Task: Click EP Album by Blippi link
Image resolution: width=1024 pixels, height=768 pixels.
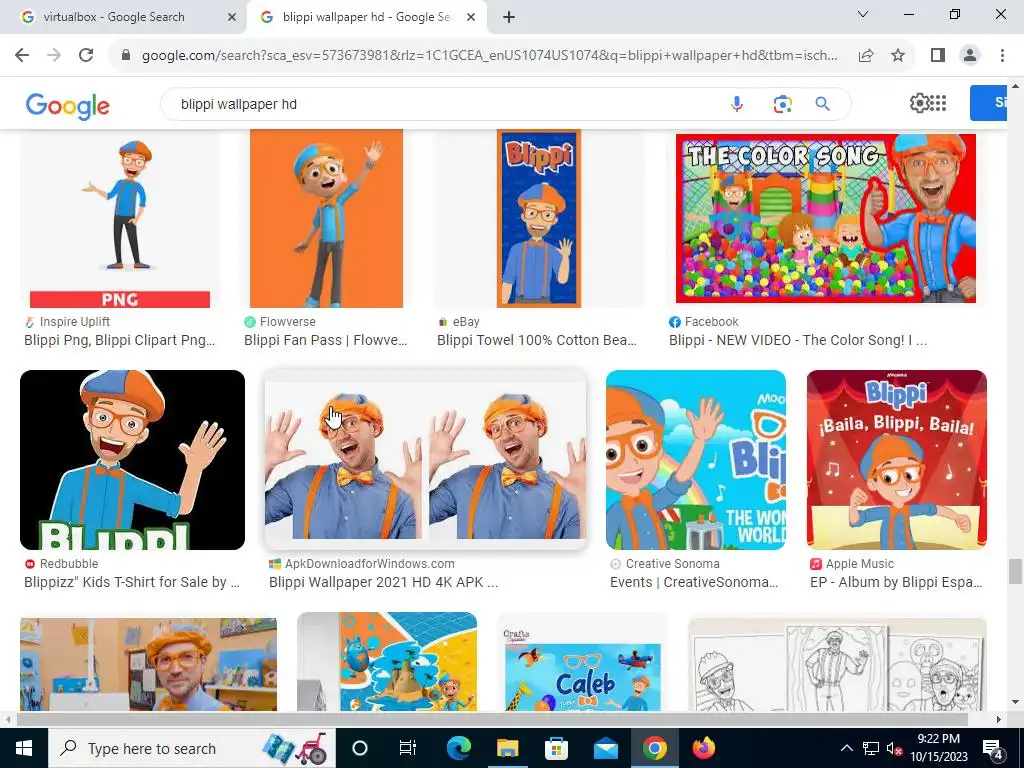Action: click(x=896, y=582)
